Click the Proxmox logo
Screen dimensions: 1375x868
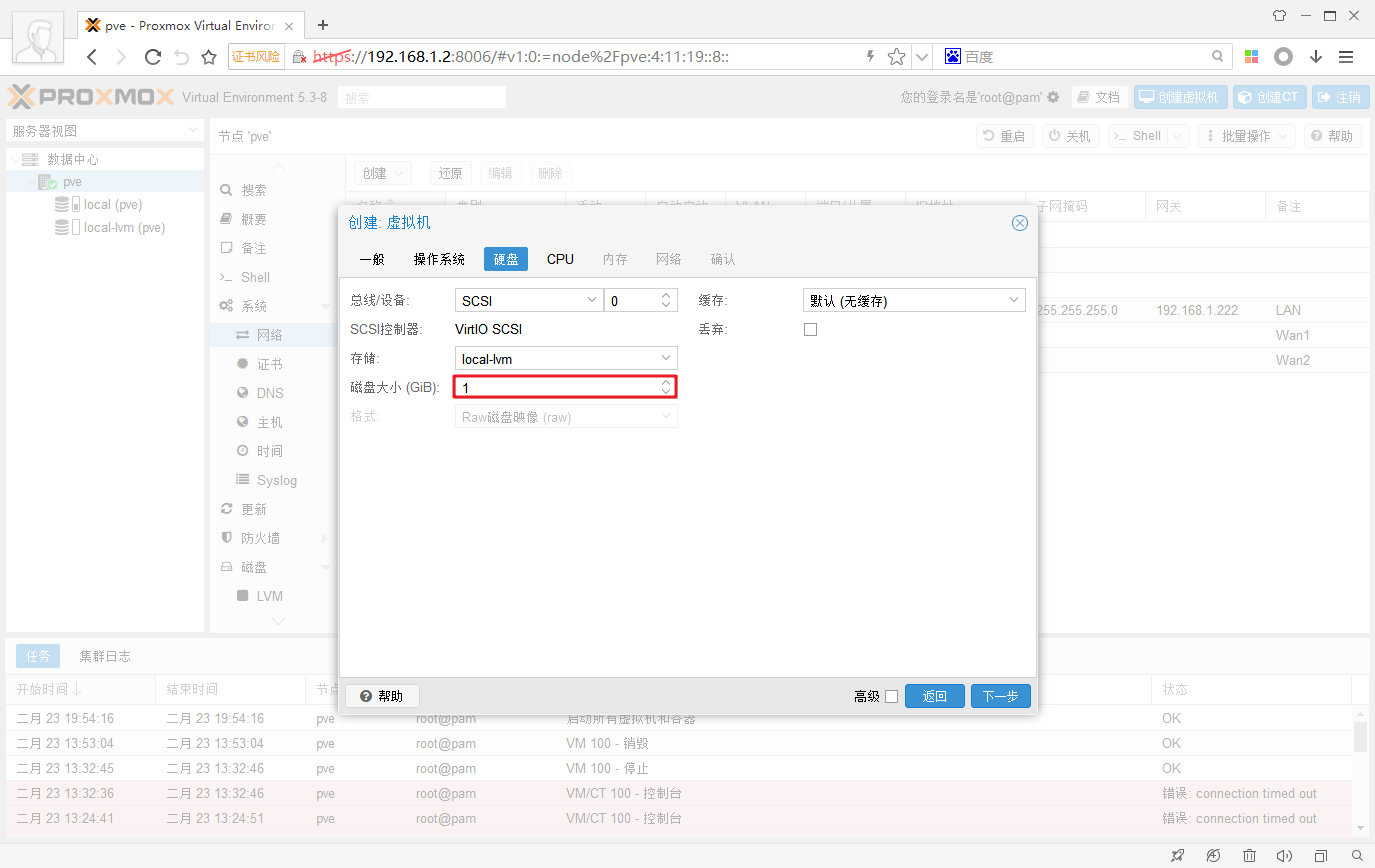pyautogui.click(x=91, y=97)
